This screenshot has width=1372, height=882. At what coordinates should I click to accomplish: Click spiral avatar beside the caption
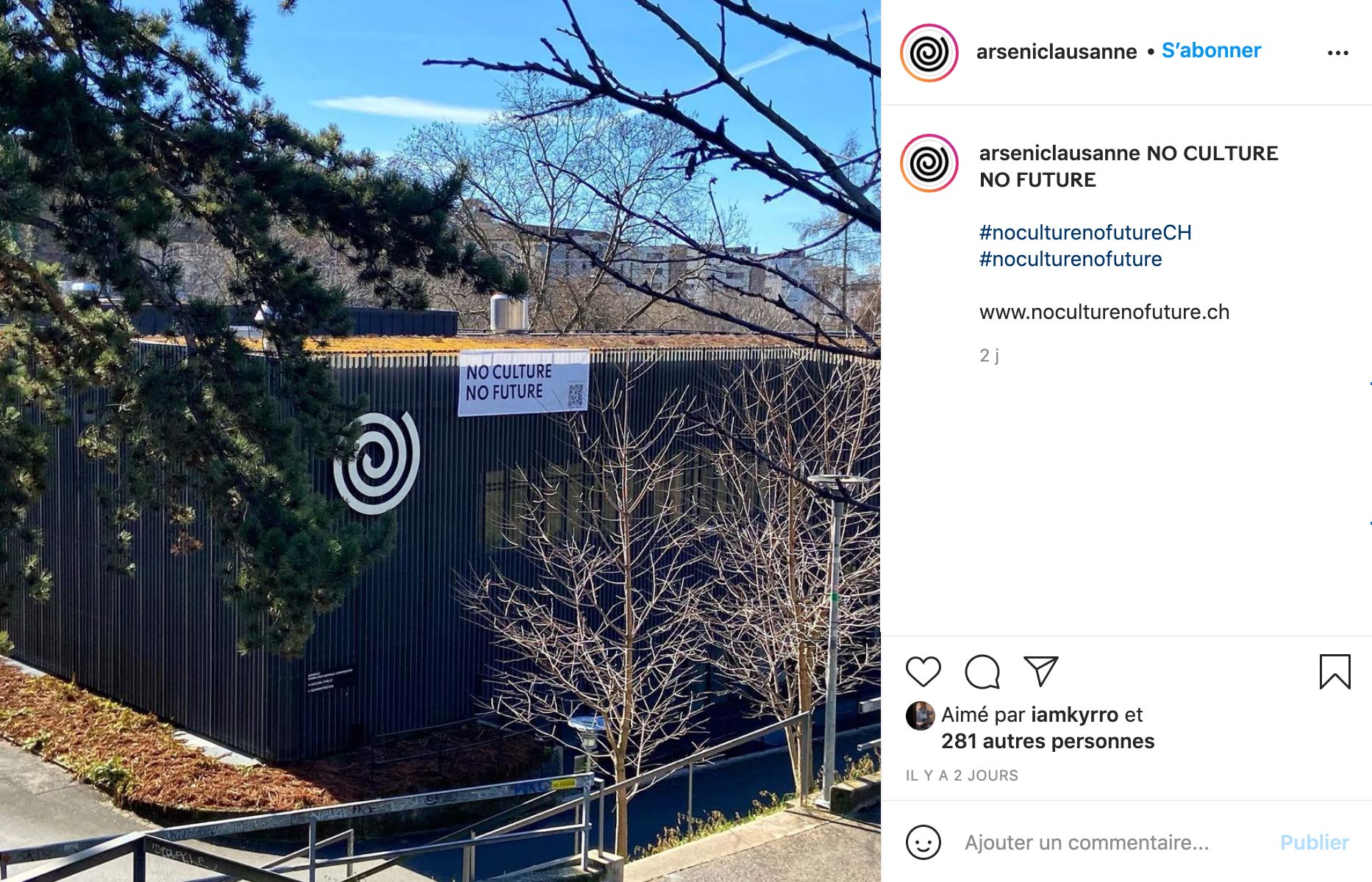pos(929,163)
